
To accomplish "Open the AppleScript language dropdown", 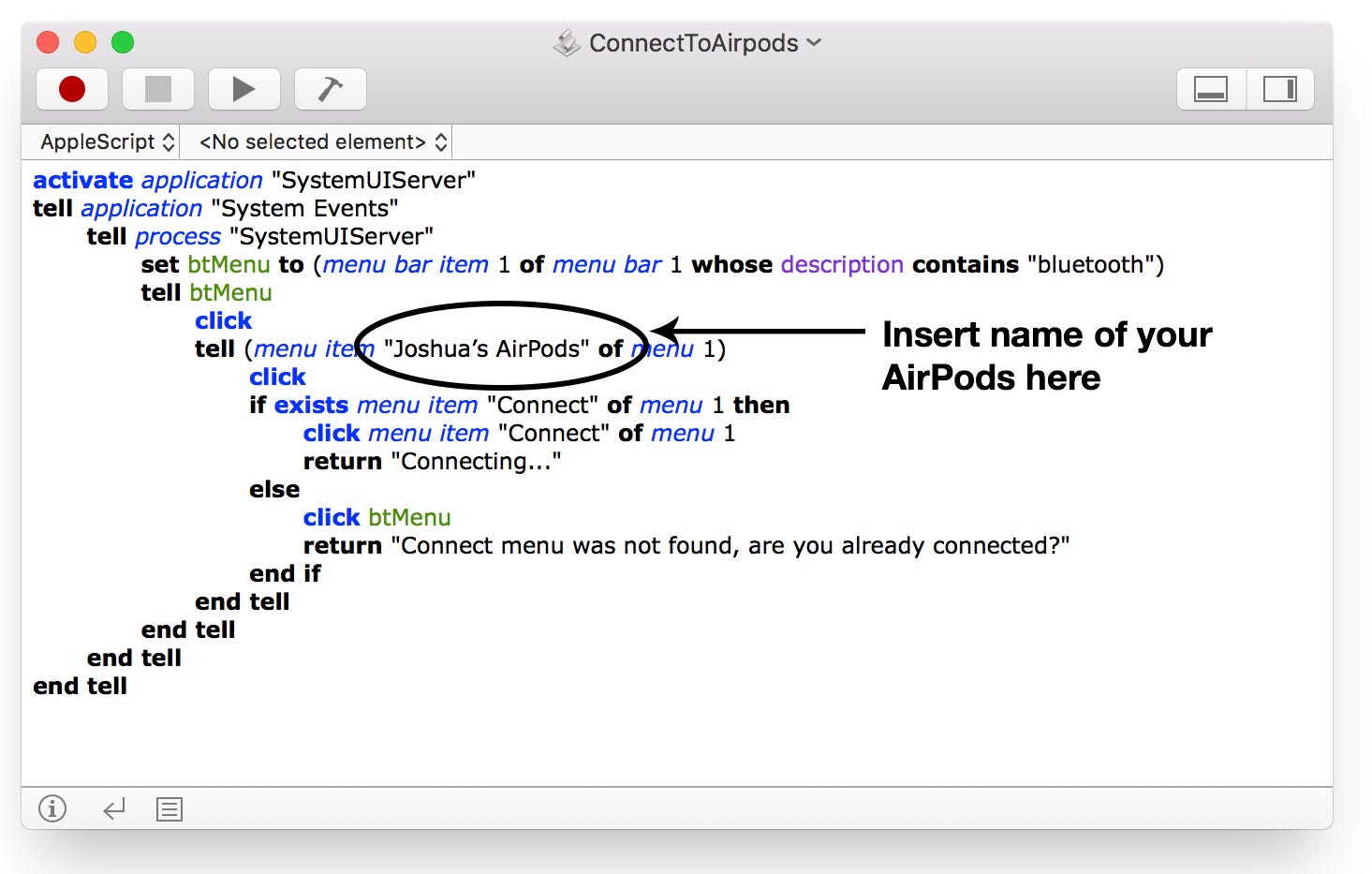I will pos(107,141).
